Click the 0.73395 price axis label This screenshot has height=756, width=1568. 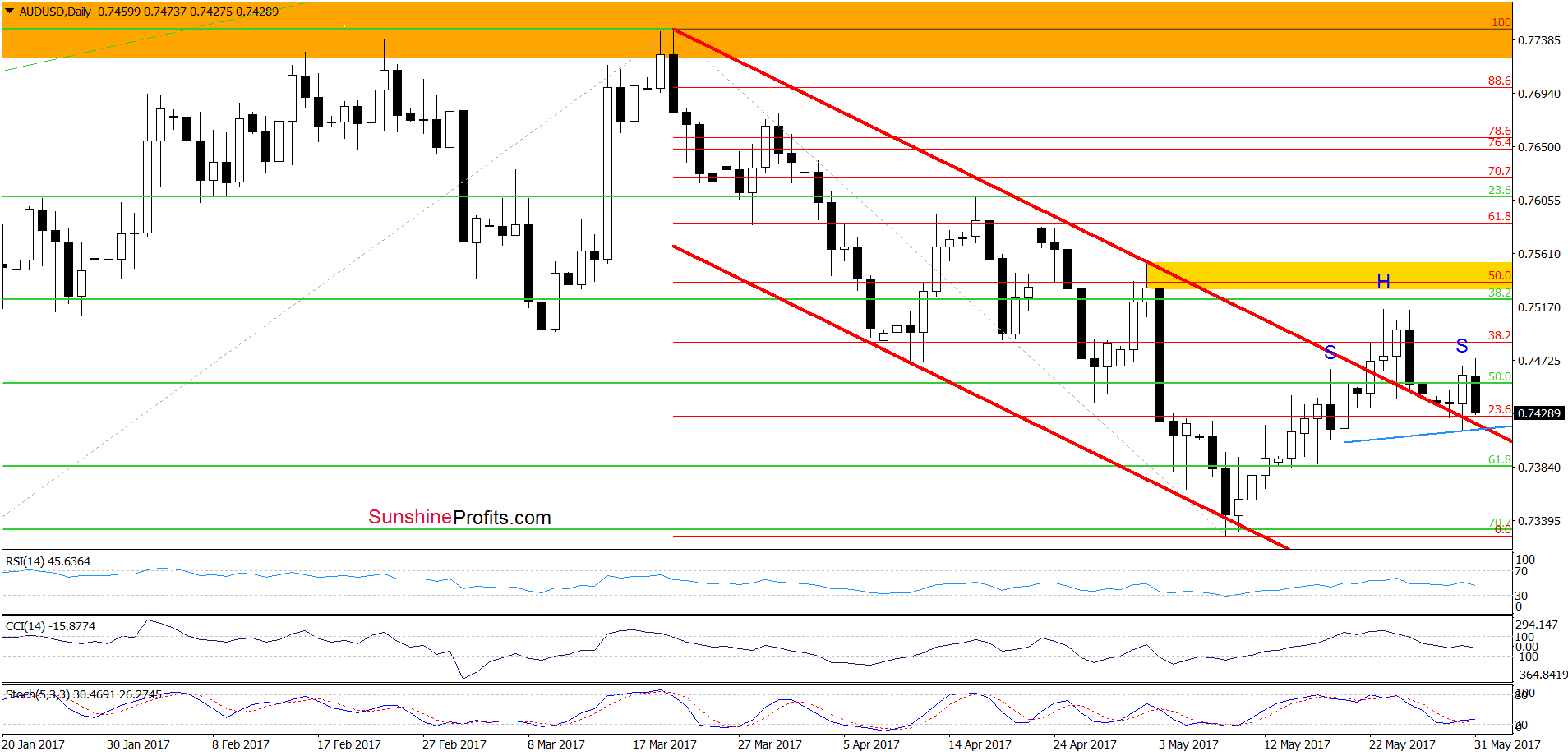(1538, 521)
